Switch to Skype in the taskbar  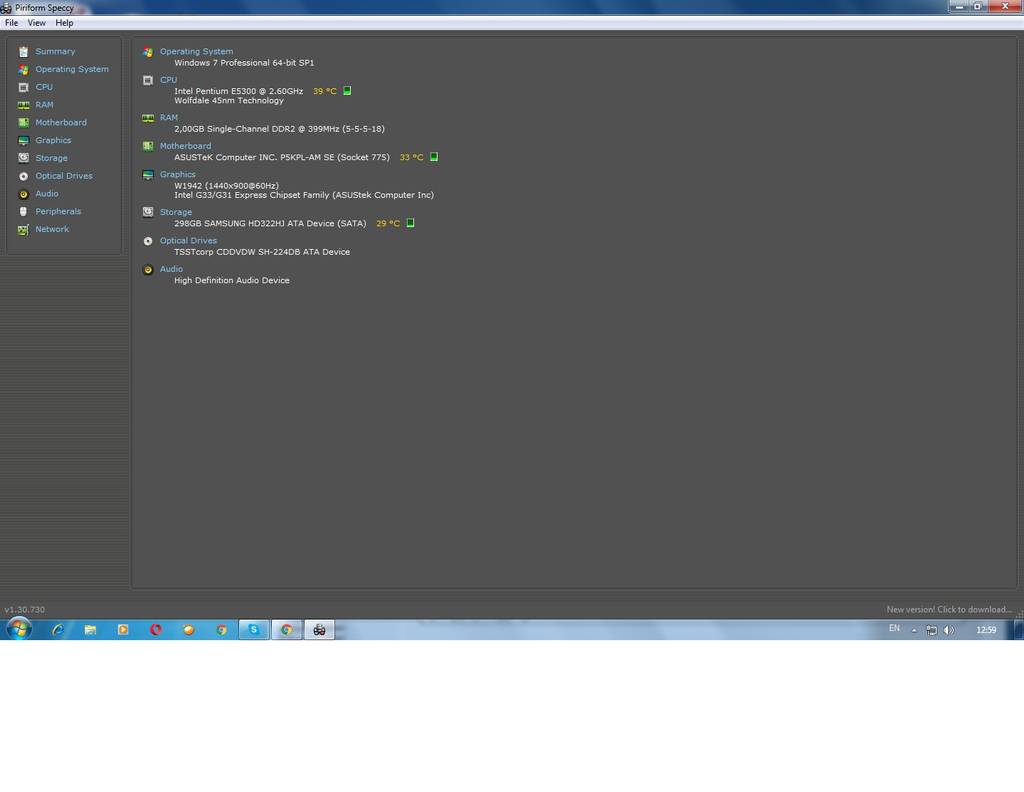[253, 629]
